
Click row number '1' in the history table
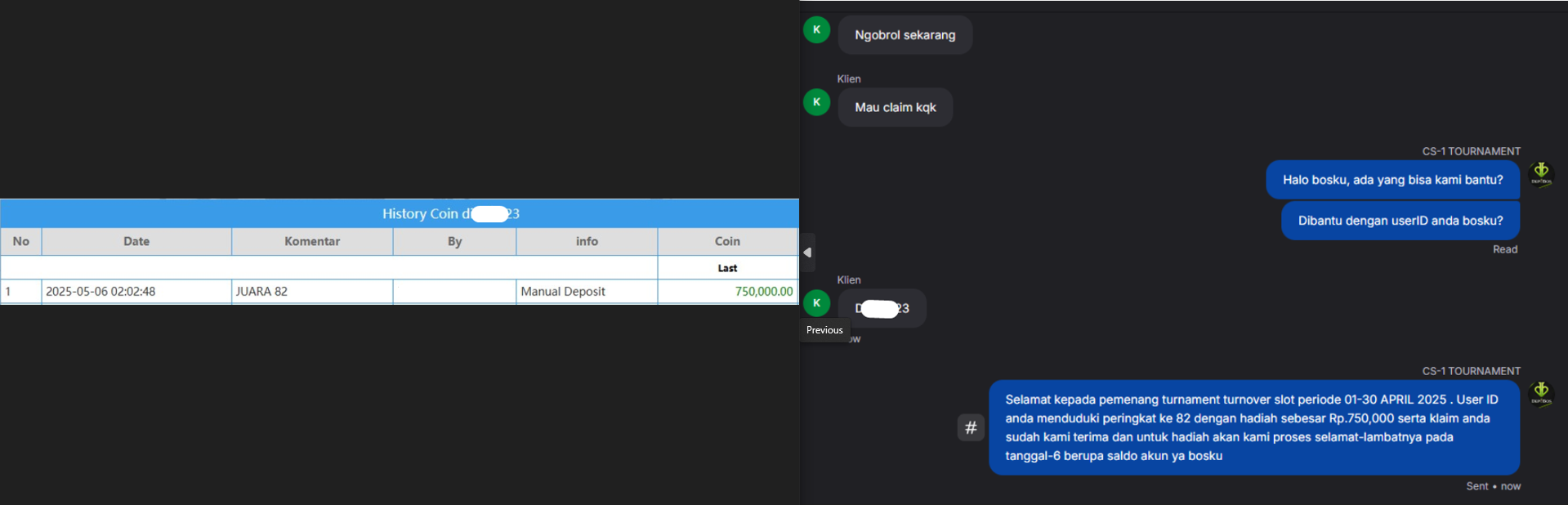pyautogui.click(x=21, y=292)
